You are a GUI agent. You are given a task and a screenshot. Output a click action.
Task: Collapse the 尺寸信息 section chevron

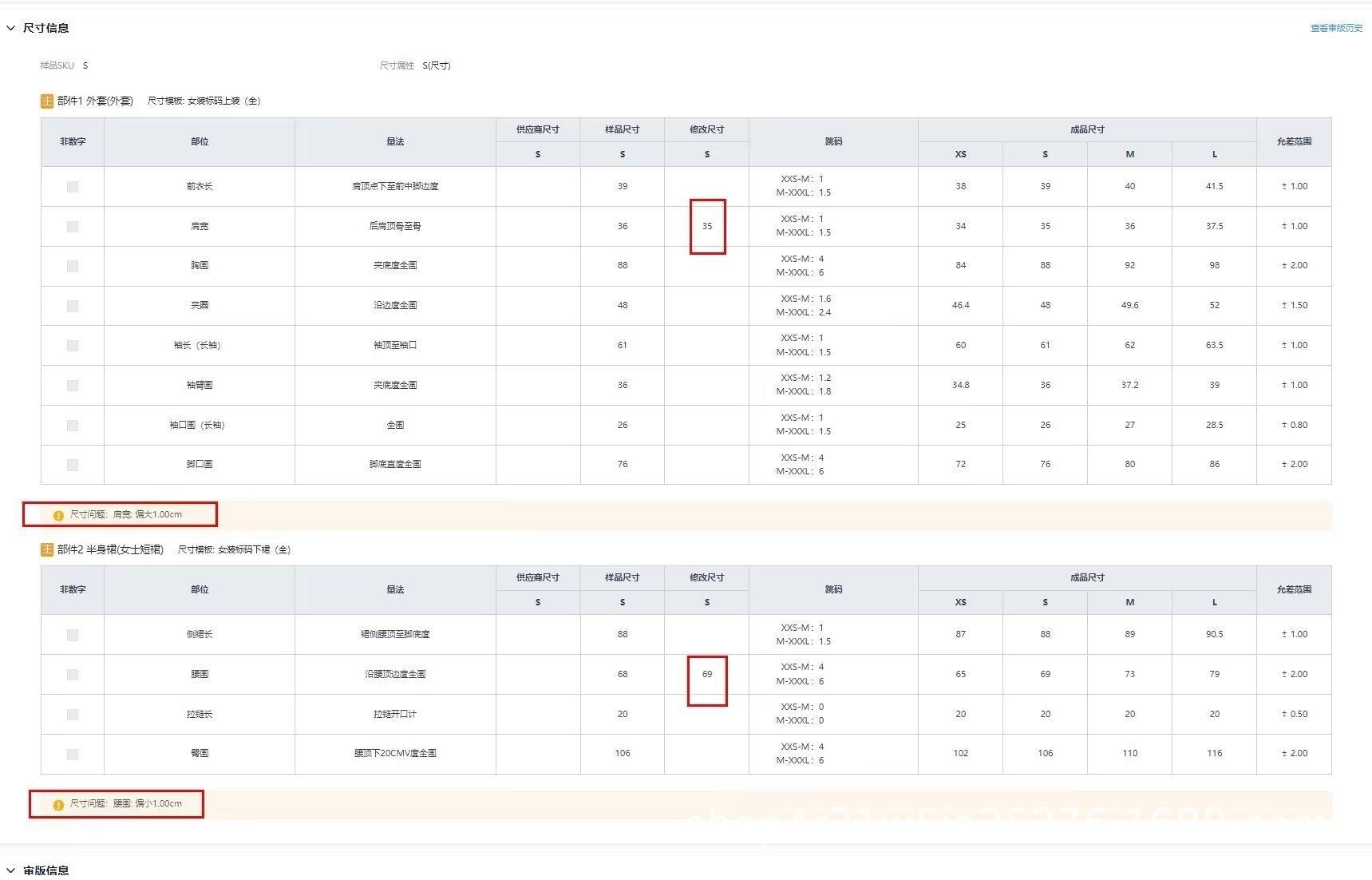pos(11,28)
